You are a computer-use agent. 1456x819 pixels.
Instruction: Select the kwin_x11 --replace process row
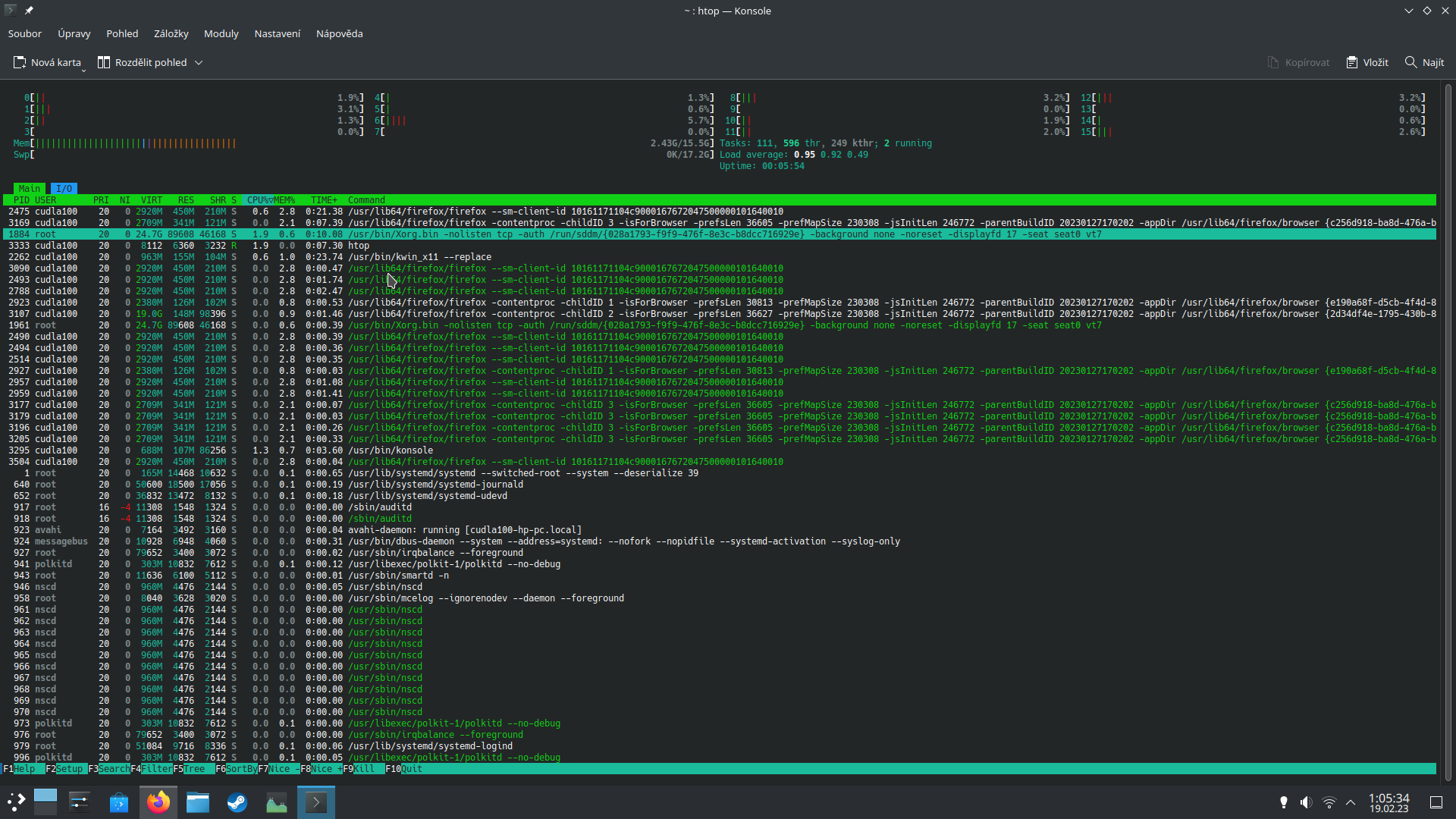coord(720,257)
